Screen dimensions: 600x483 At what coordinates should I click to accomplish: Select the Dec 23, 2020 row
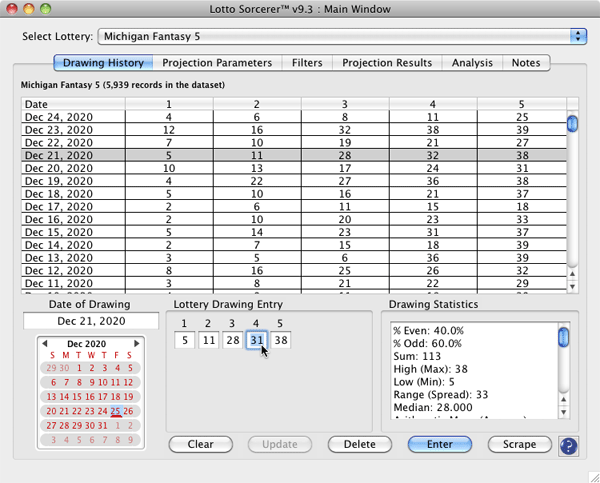(x=294, y=130)
